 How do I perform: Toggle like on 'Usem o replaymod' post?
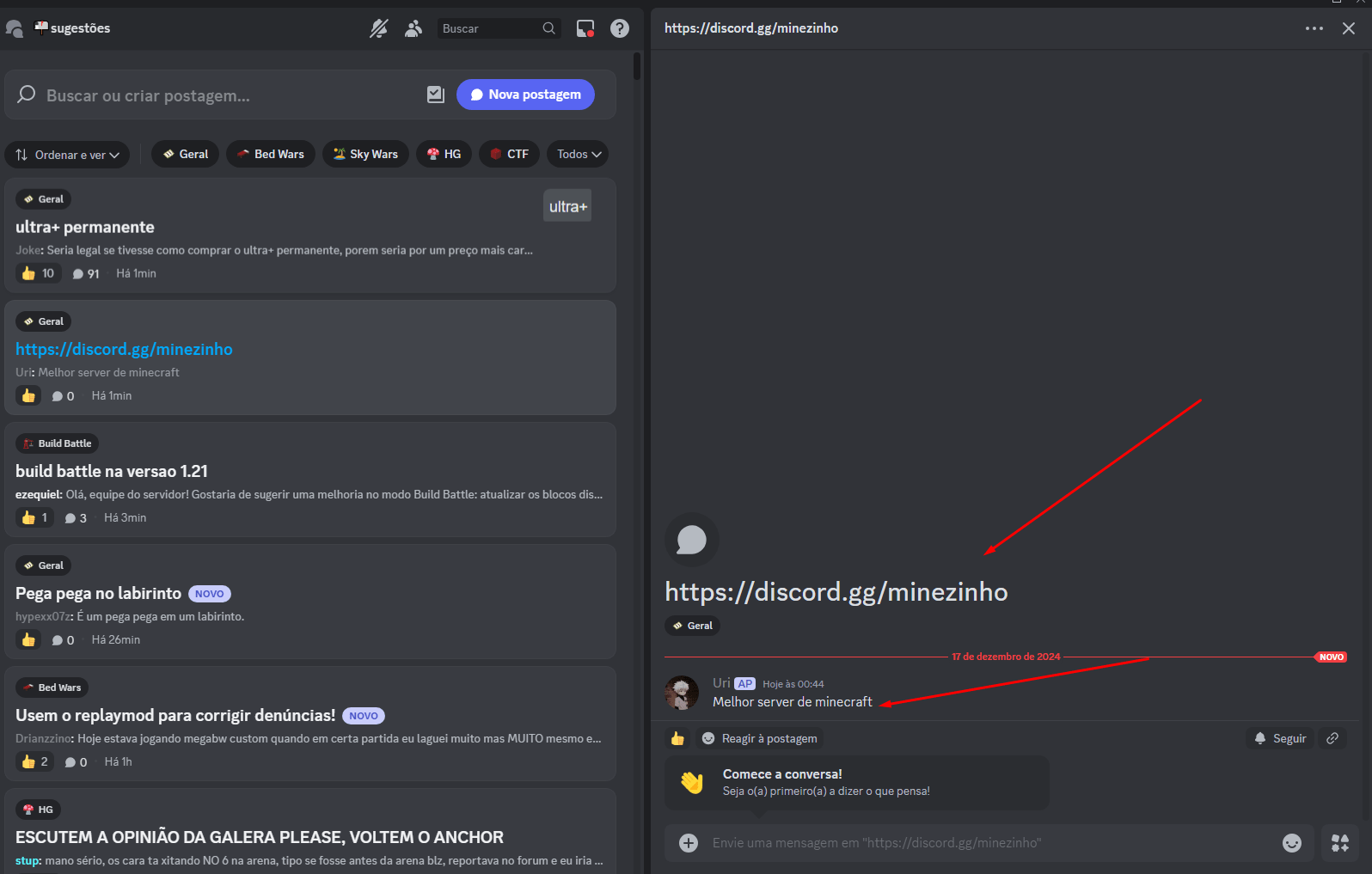point(35,761)
